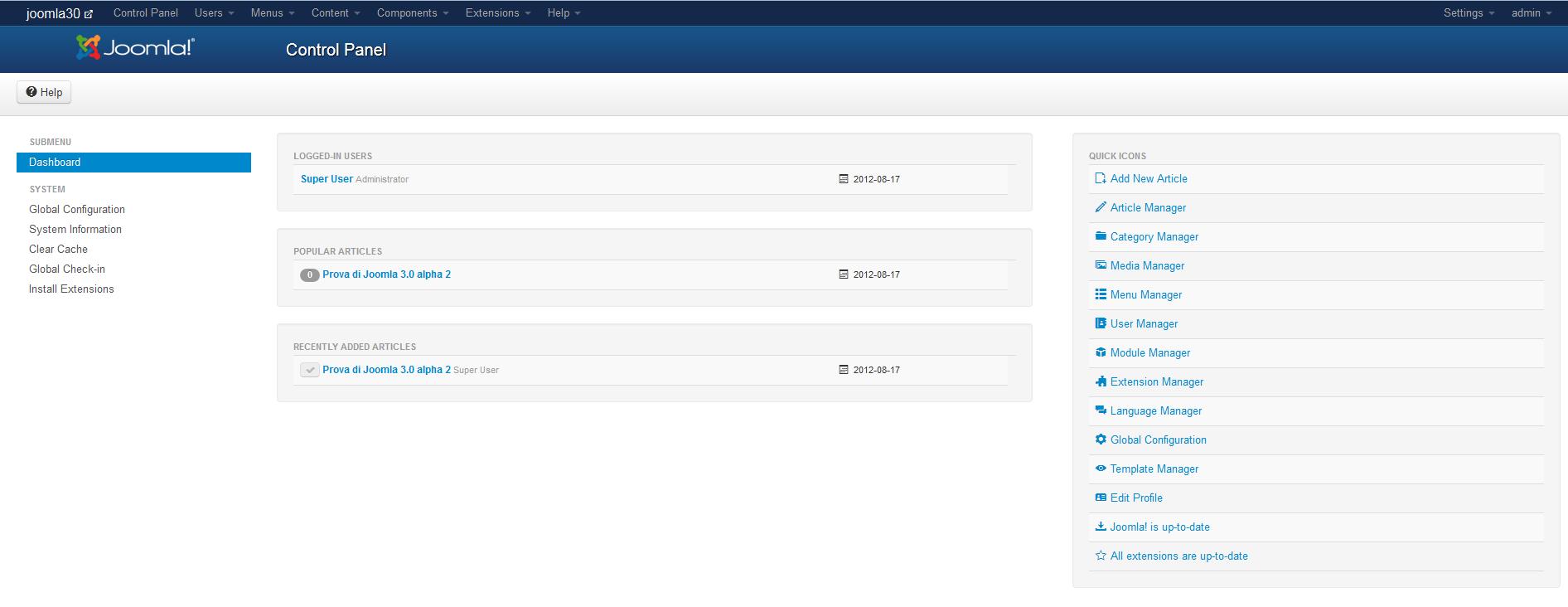The height and width of the screenshot is (607, 1568).
Task: Expand the Menus dropdown menu
Action: (273, 13)
